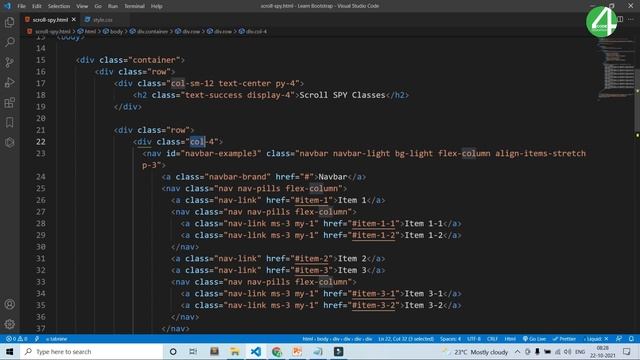
Task: Click the "#item-3-2" href link
Action: pyautogui.click(x=373, y=305)
